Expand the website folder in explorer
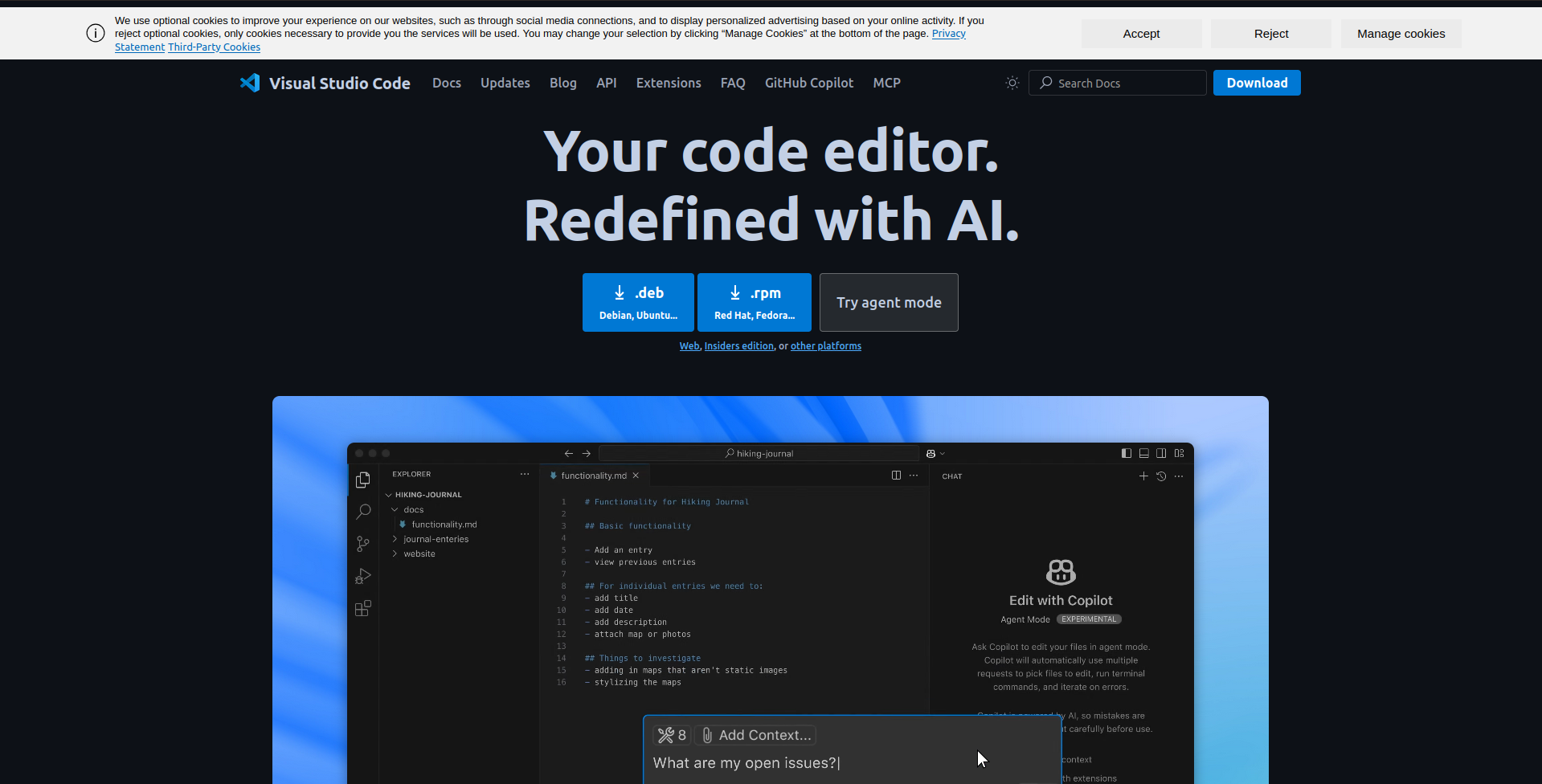Viewport: 1542px width, 784px height. tap(419, 553)
